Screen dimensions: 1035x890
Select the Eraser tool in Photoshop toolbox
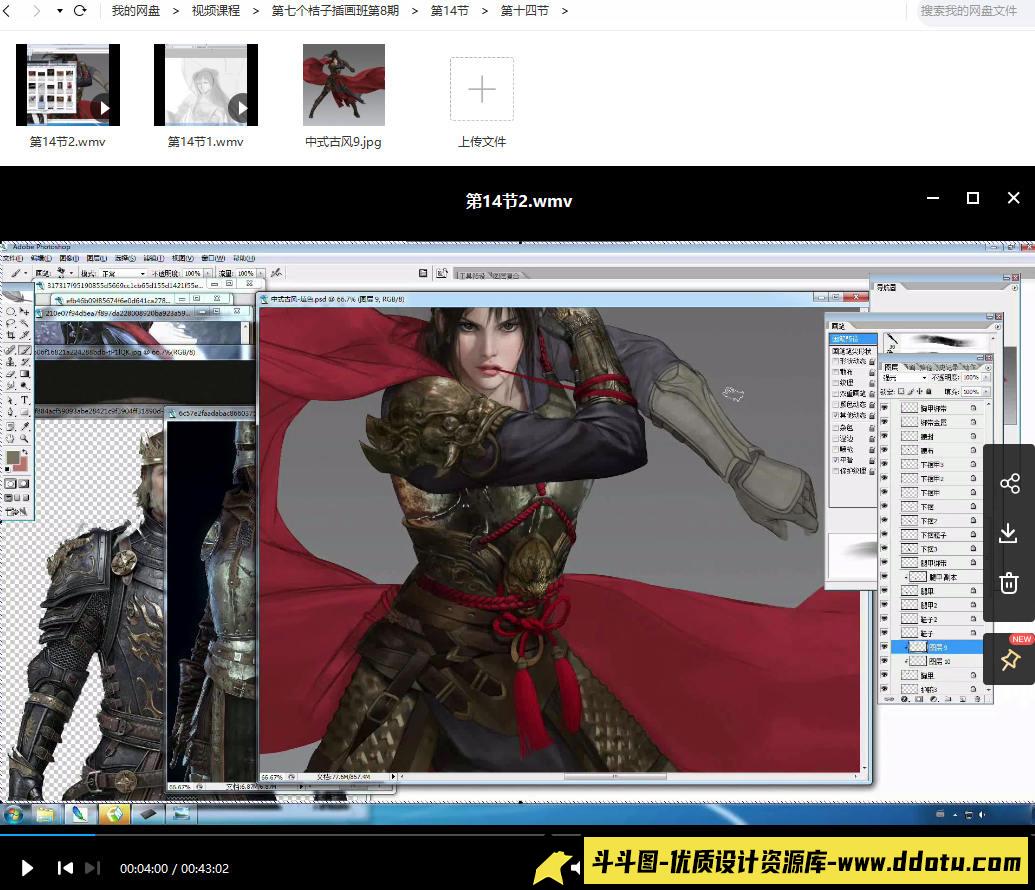[10, 374]
